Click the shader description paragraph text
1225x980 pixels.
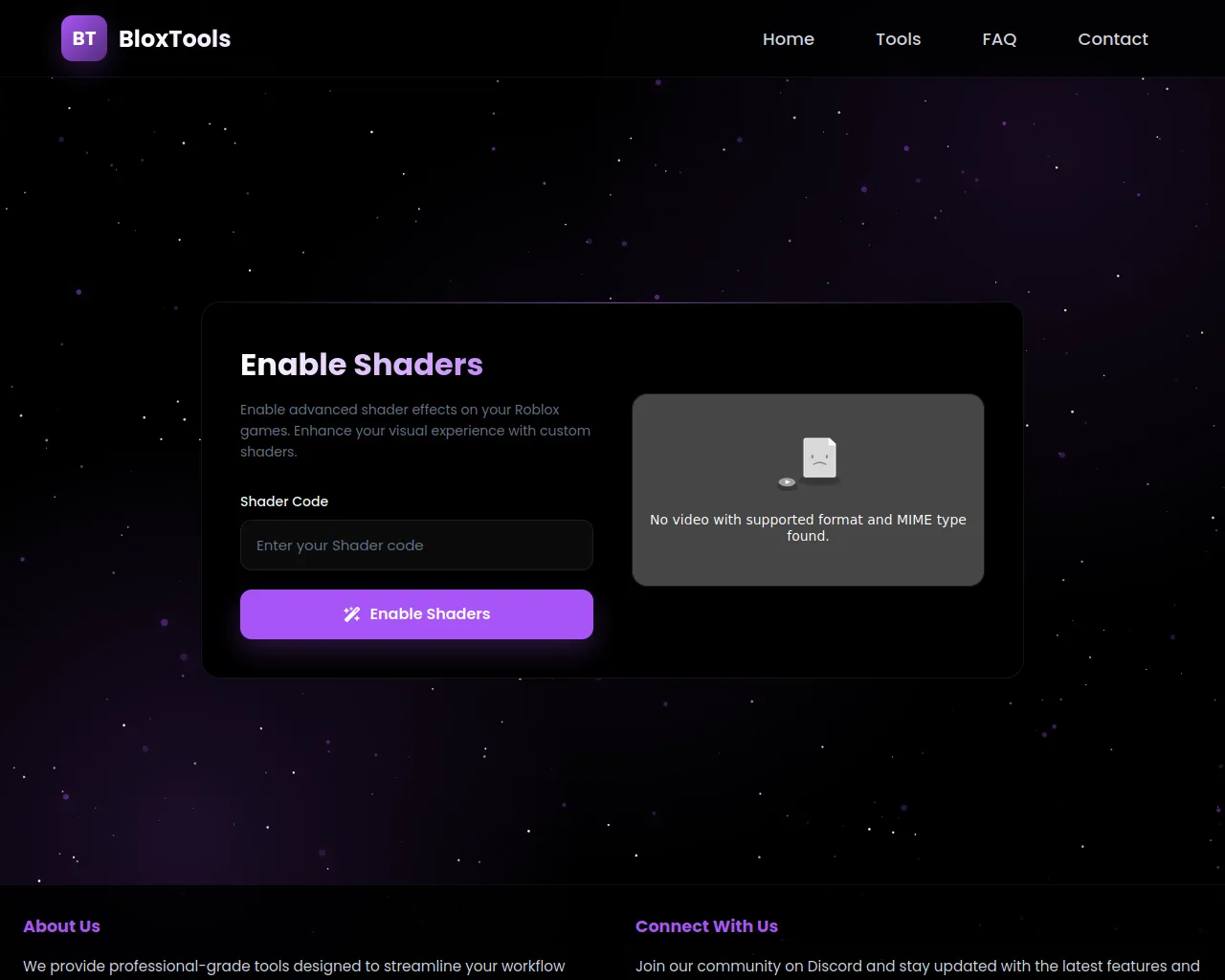(x=415, y=431)
